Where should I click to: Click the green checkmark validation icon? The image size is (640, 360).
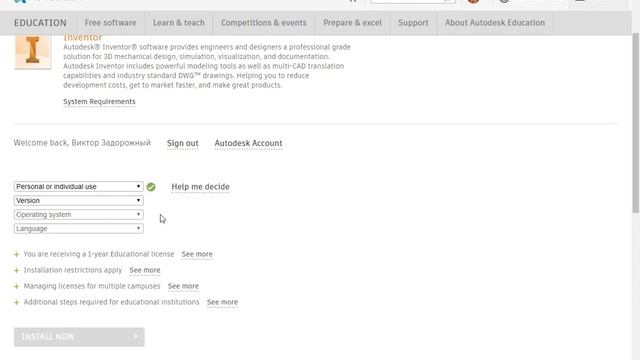point(151,187)
